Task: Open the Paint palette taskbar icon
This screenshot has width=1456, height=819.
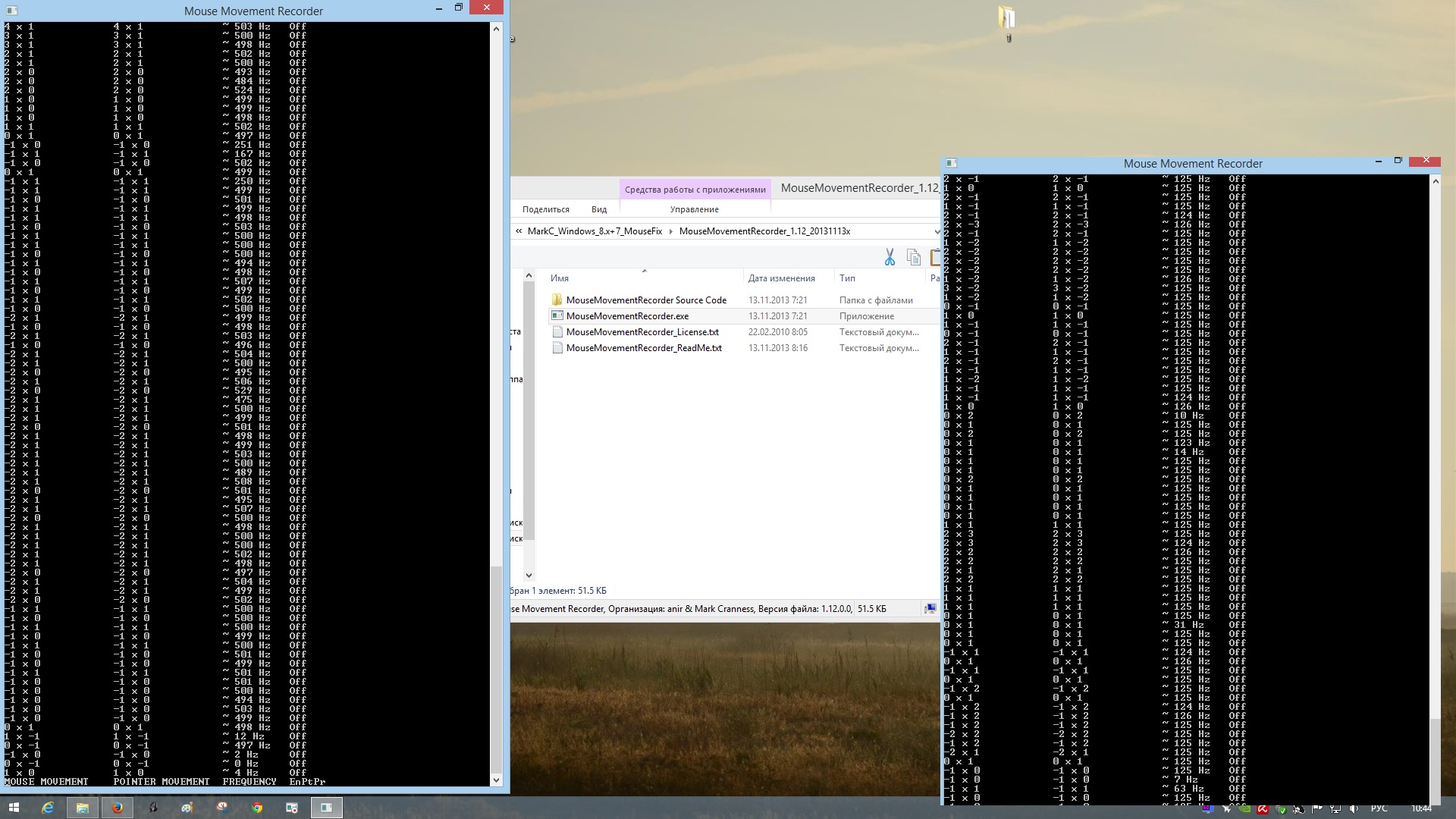Action: click(x=187, y=808)
